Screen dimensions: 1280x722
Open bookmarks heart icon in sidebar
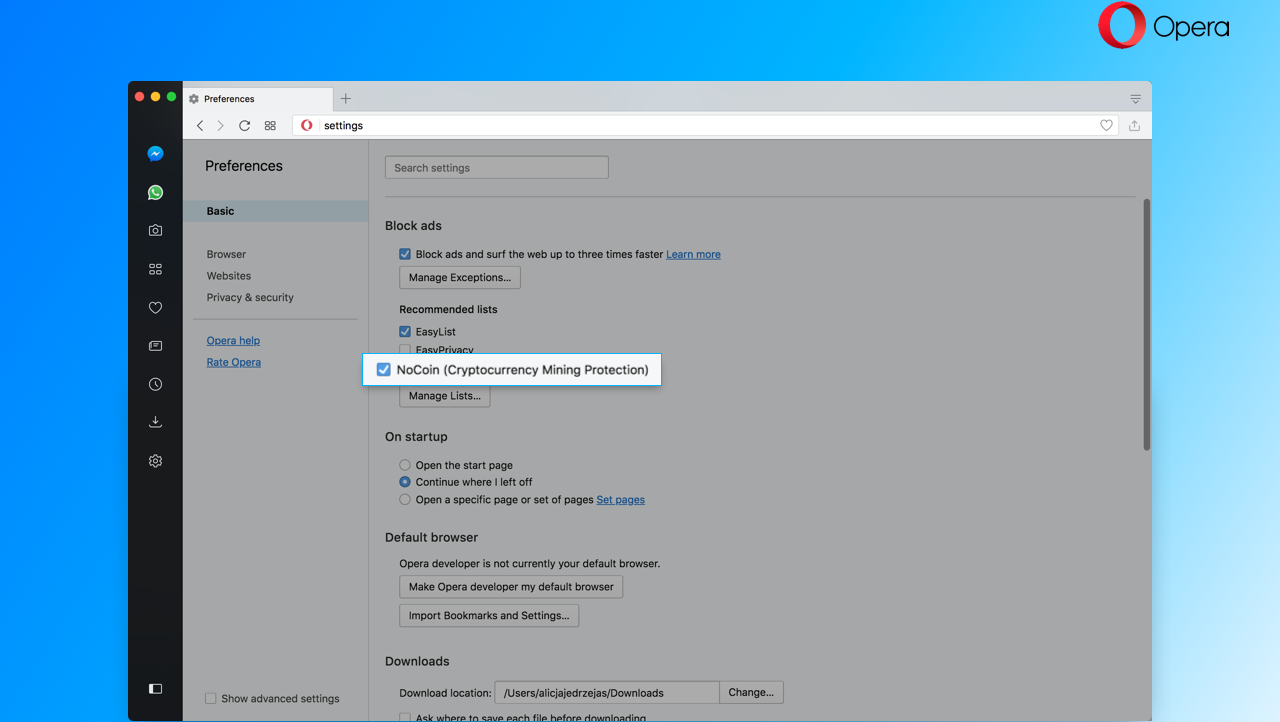pyautogui.click(x=155, y=308)
